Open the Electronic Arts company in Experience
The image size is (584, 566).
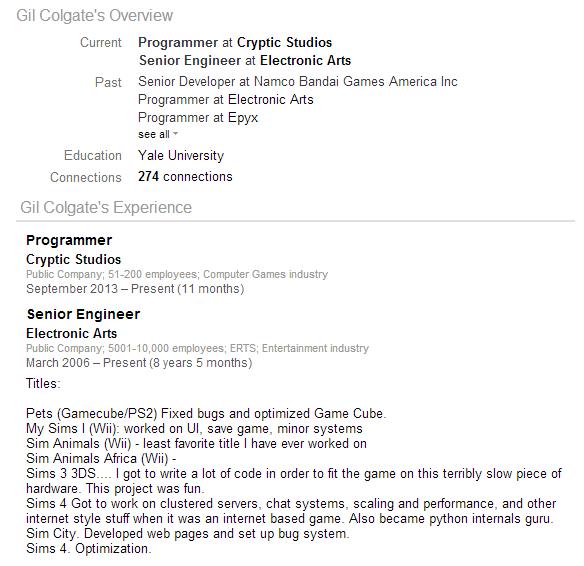pos(72,333)
